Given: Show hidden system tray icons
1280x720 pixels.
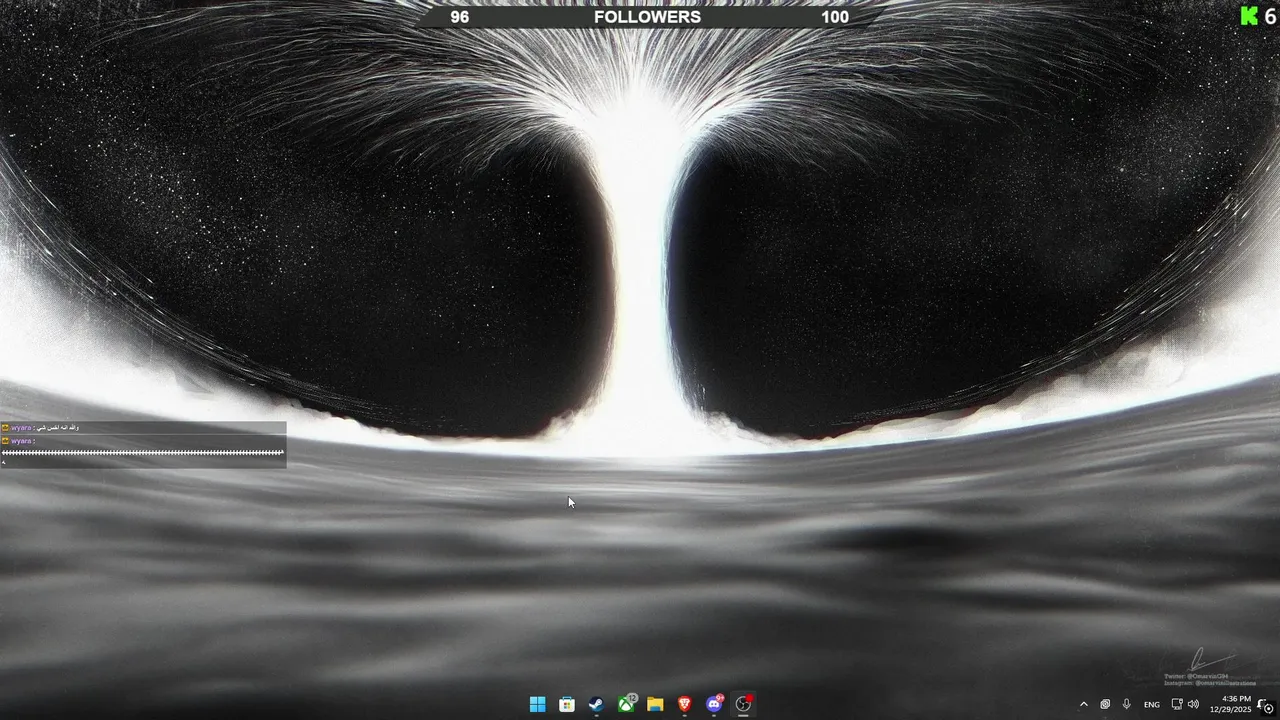Looking at the screenshot, I should point(1083,704).
